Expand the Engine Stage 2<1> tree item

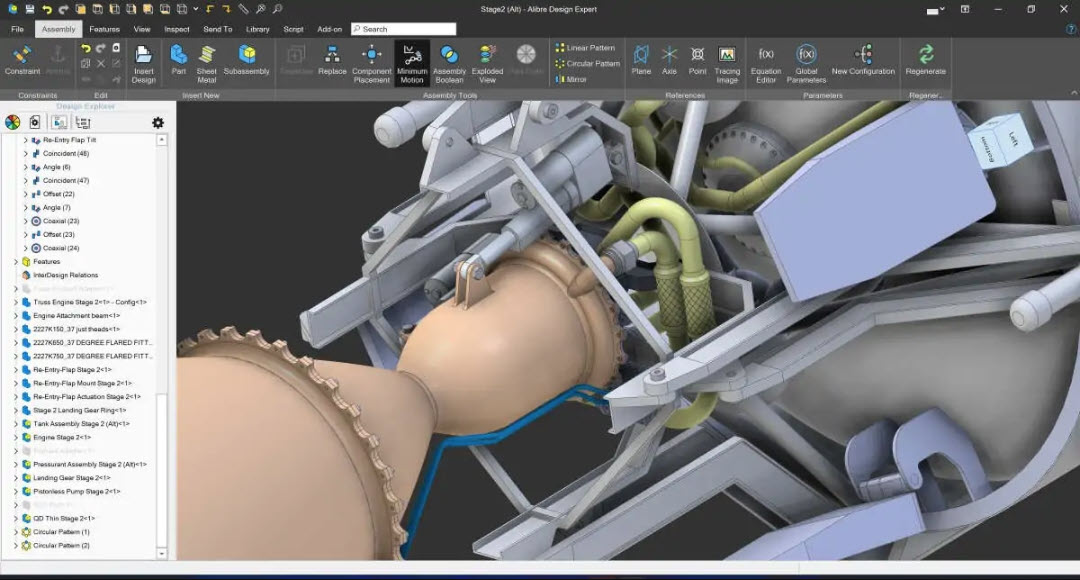point(16,437)
